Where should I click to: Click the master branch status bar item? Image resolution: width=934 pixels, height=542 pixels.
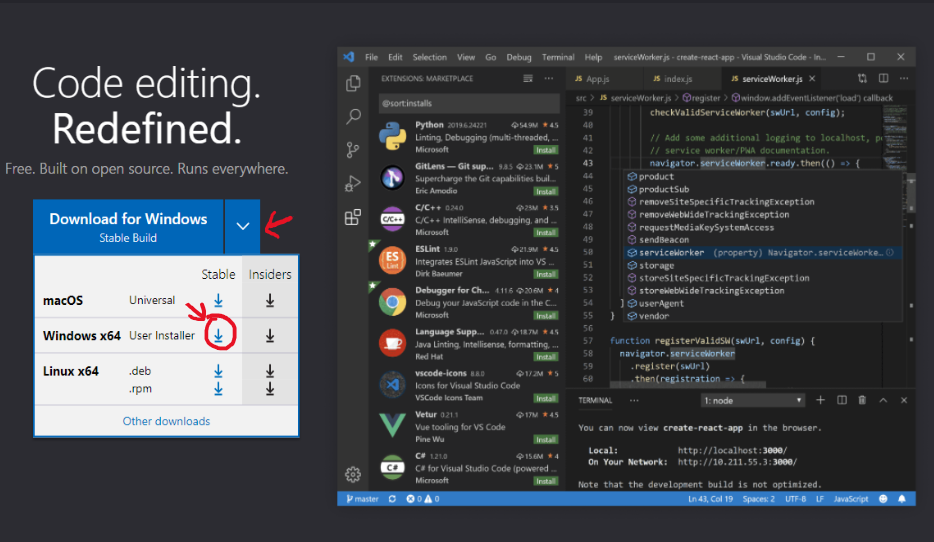pos(362,499)
